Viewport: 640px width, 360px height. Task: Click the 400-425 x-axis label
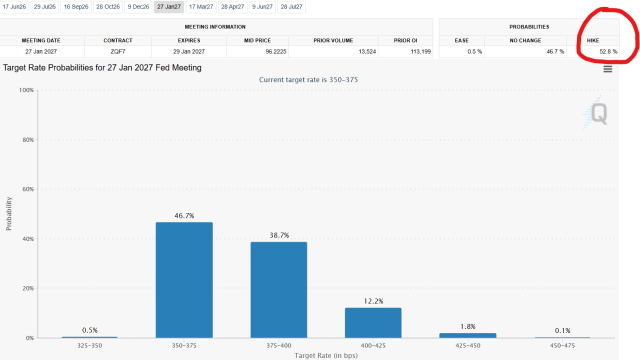click(373, 346)
